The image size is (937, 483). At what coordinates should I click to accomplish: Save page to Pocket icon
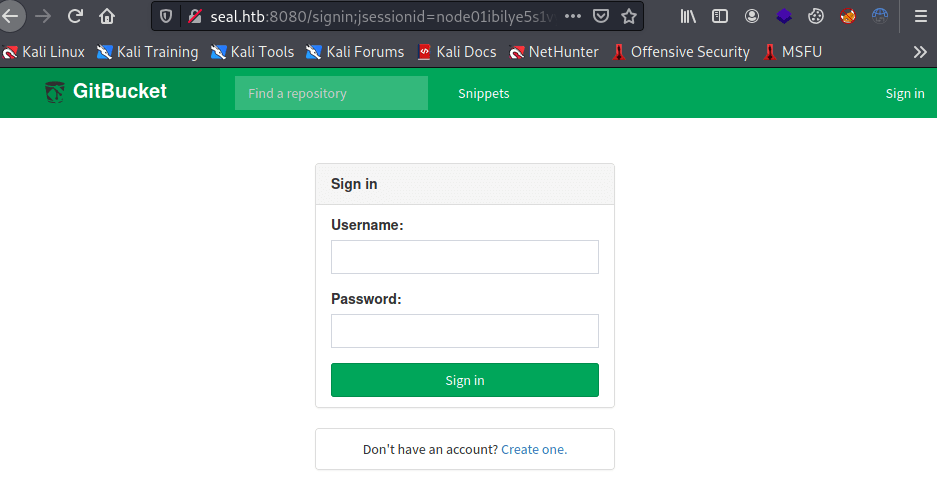(x=601, y=16)
